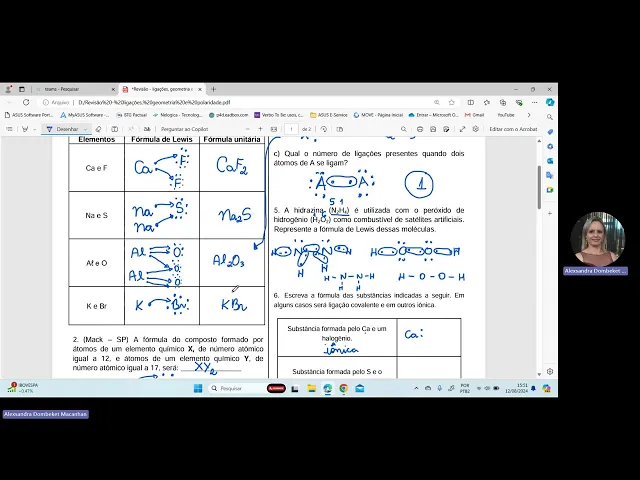The image size is (640, 480).
Task: Click the PDF vertical scrollbar thumb
Action: click(539, 188)
